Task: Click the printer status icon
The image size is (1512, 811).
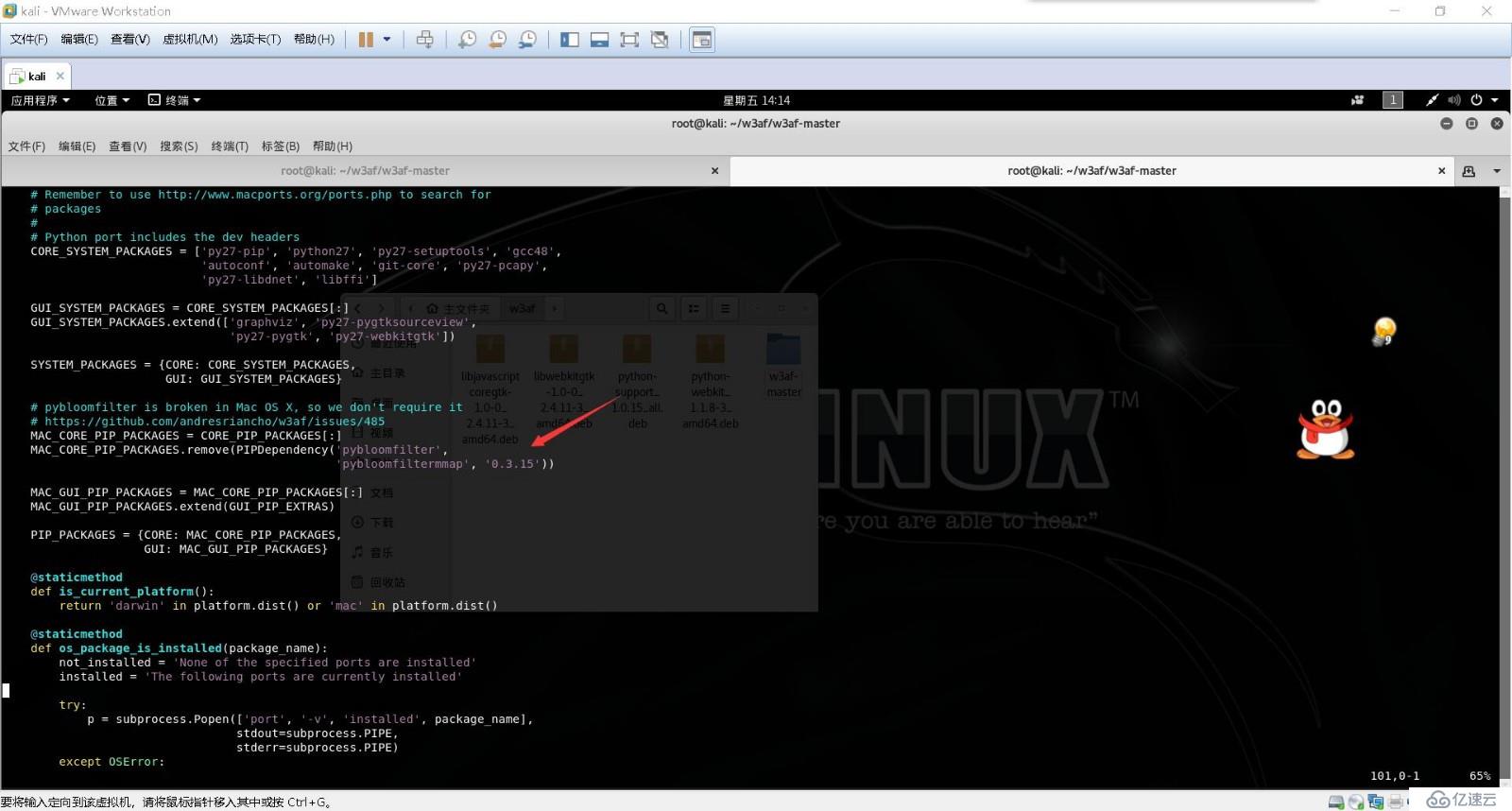Action: pyautogui.click(x=1396, y=802)
